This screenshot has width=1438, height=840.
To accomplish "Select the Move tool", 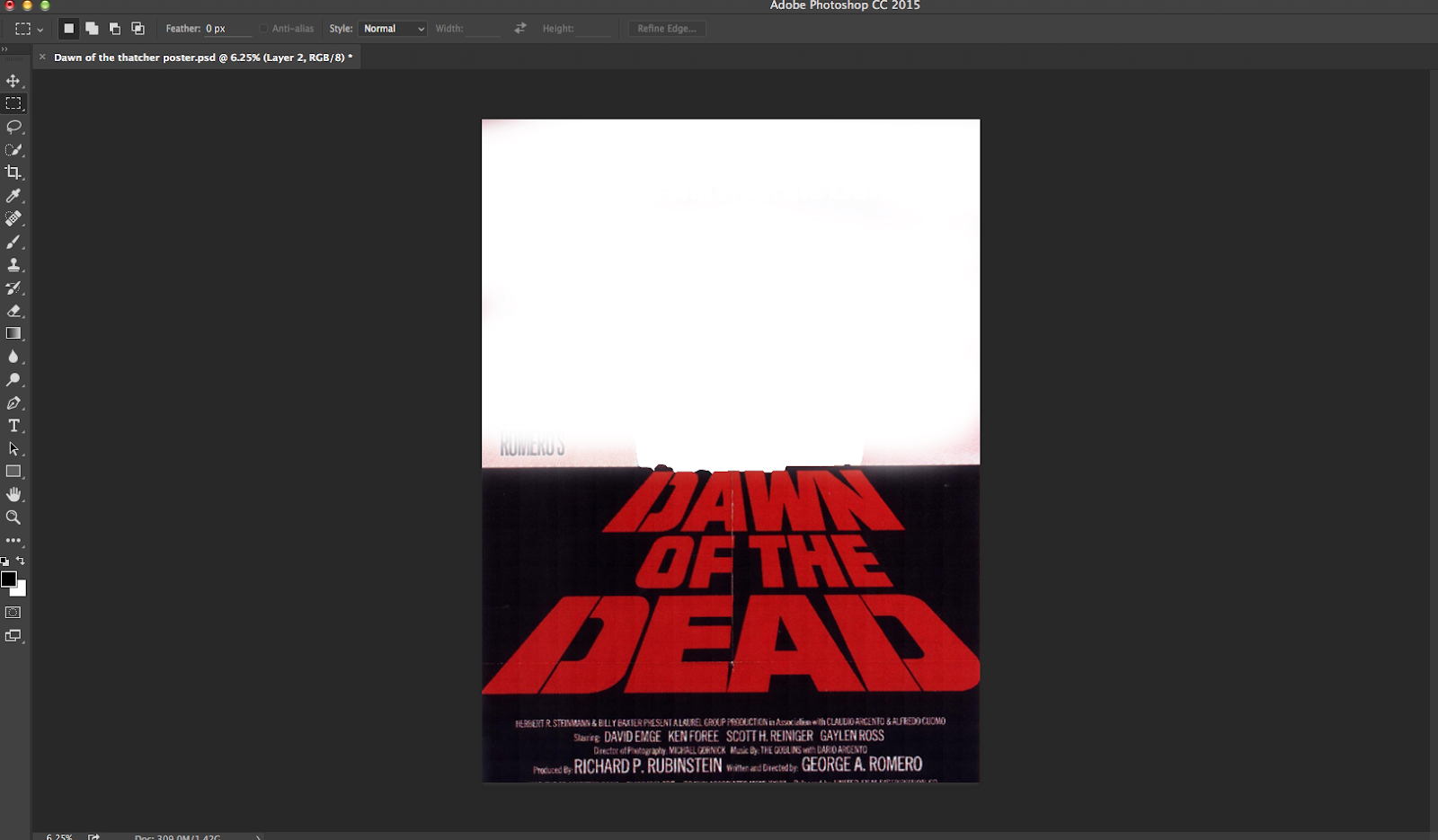I will (x=13, y=81).
